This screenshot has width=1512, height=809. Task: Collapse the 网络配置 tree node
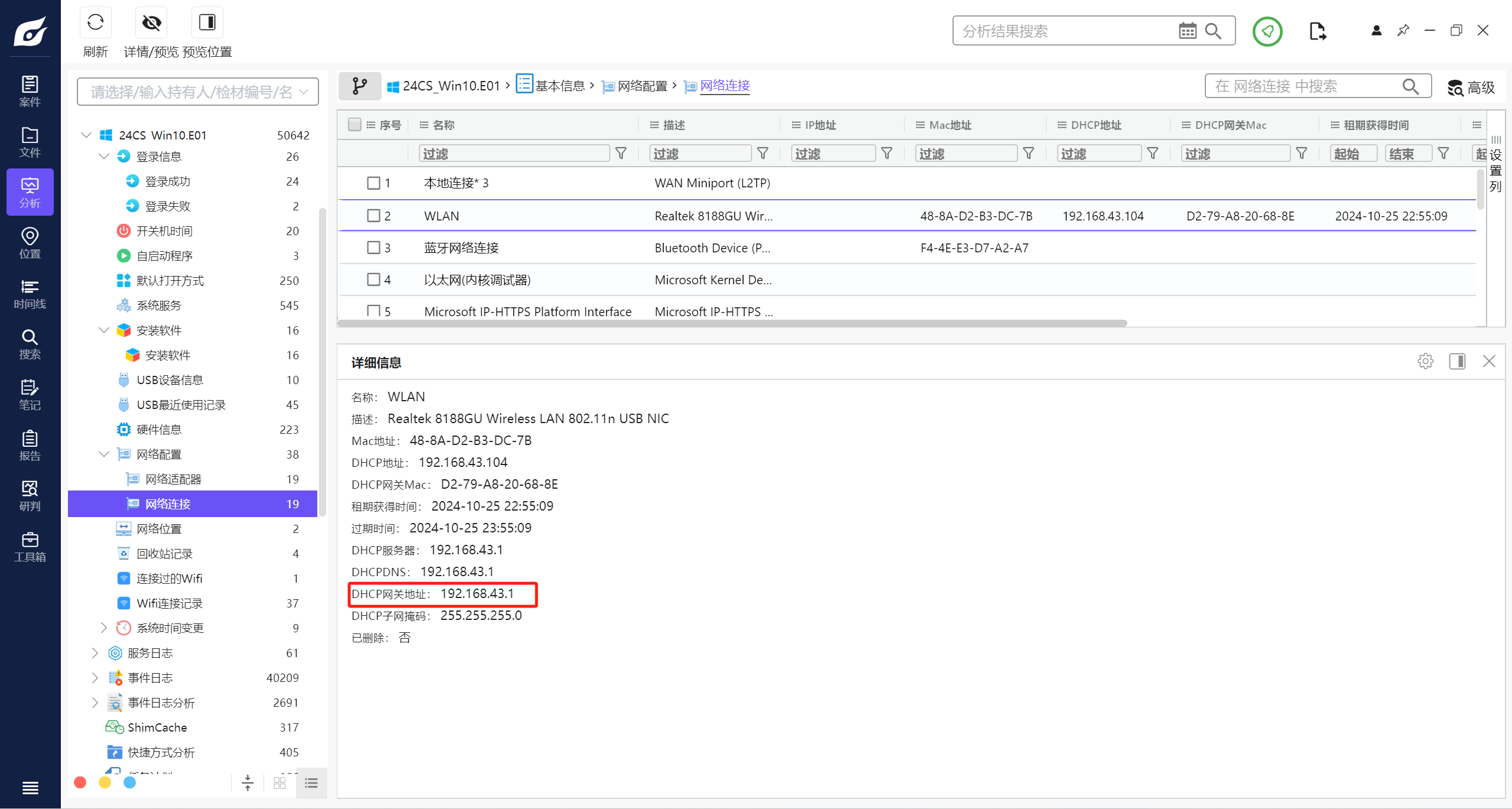pos(104,454)
